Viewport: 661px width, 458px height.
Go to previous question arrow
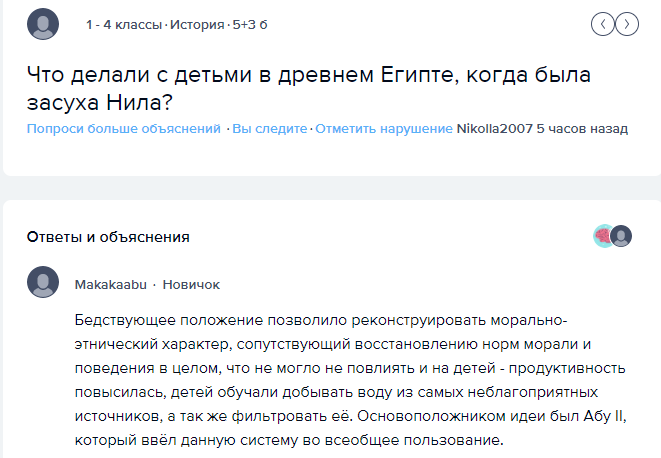pos(603,24)
